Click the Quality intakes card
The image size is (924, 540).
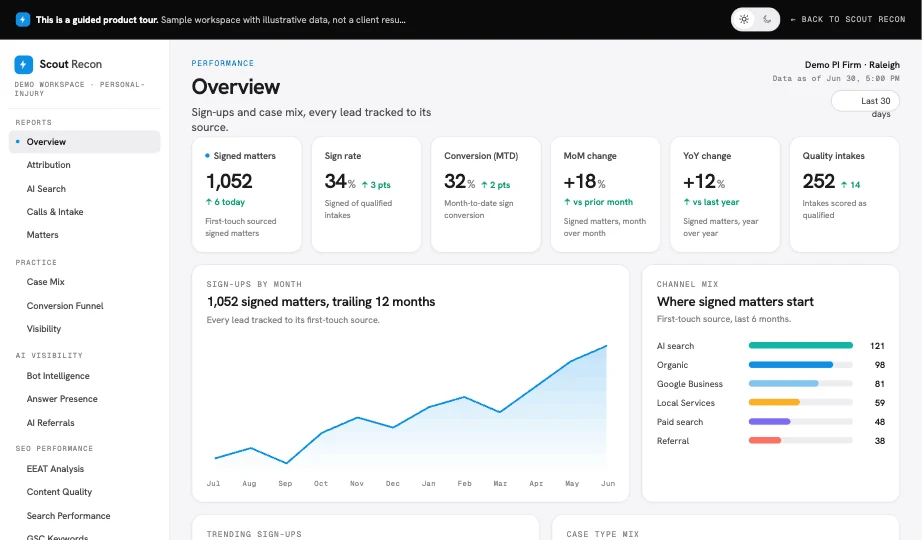coord(844,195)
